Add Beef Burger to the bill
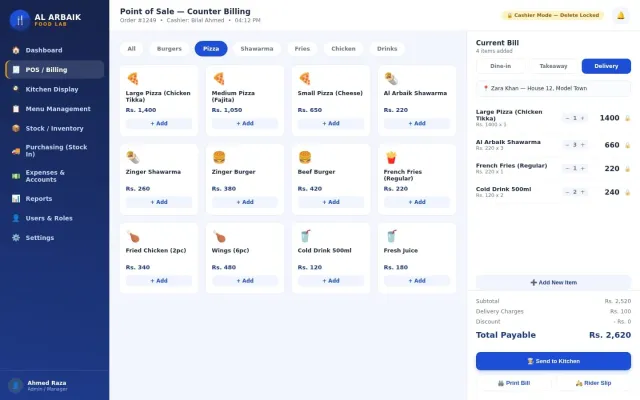 coord(331,202)
